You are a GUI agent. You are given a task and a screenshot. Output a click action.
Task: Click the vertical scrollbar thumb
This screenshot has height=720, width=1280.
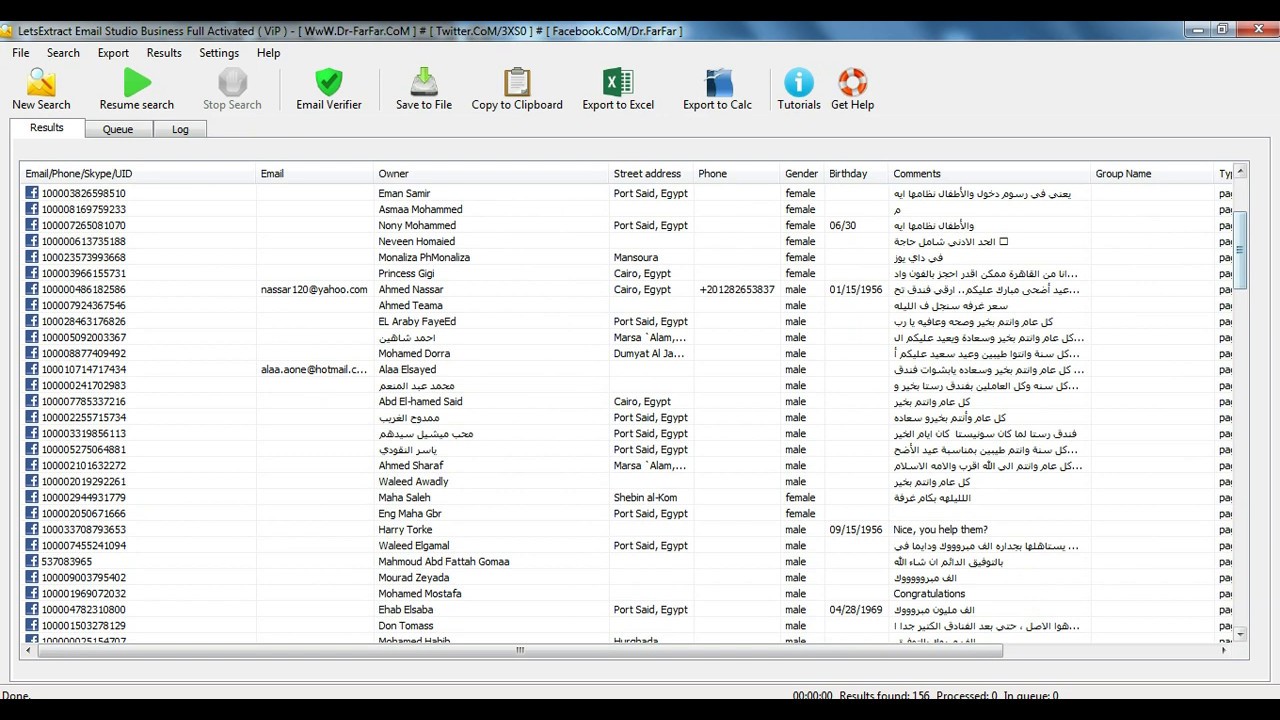[x=1240, y=250]
